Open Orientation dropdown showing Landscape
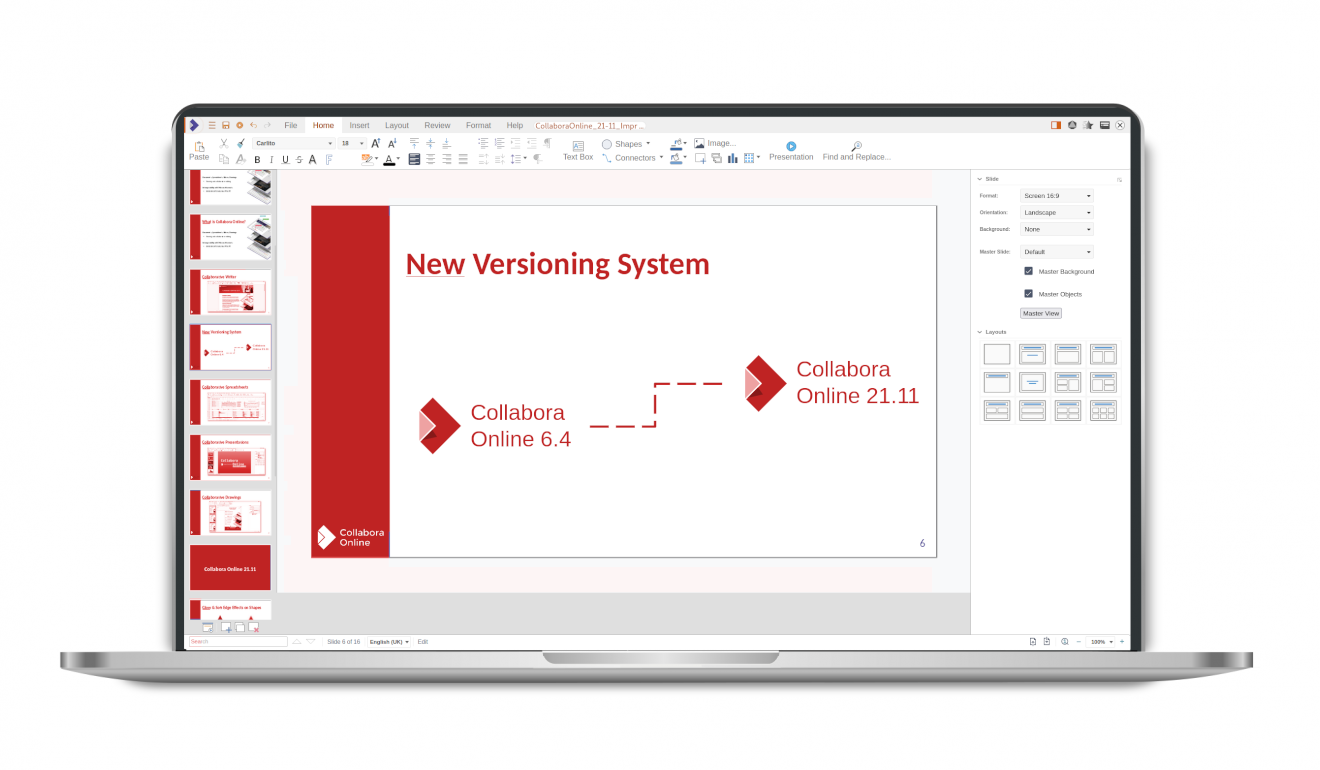 [x=1057, y=213]
